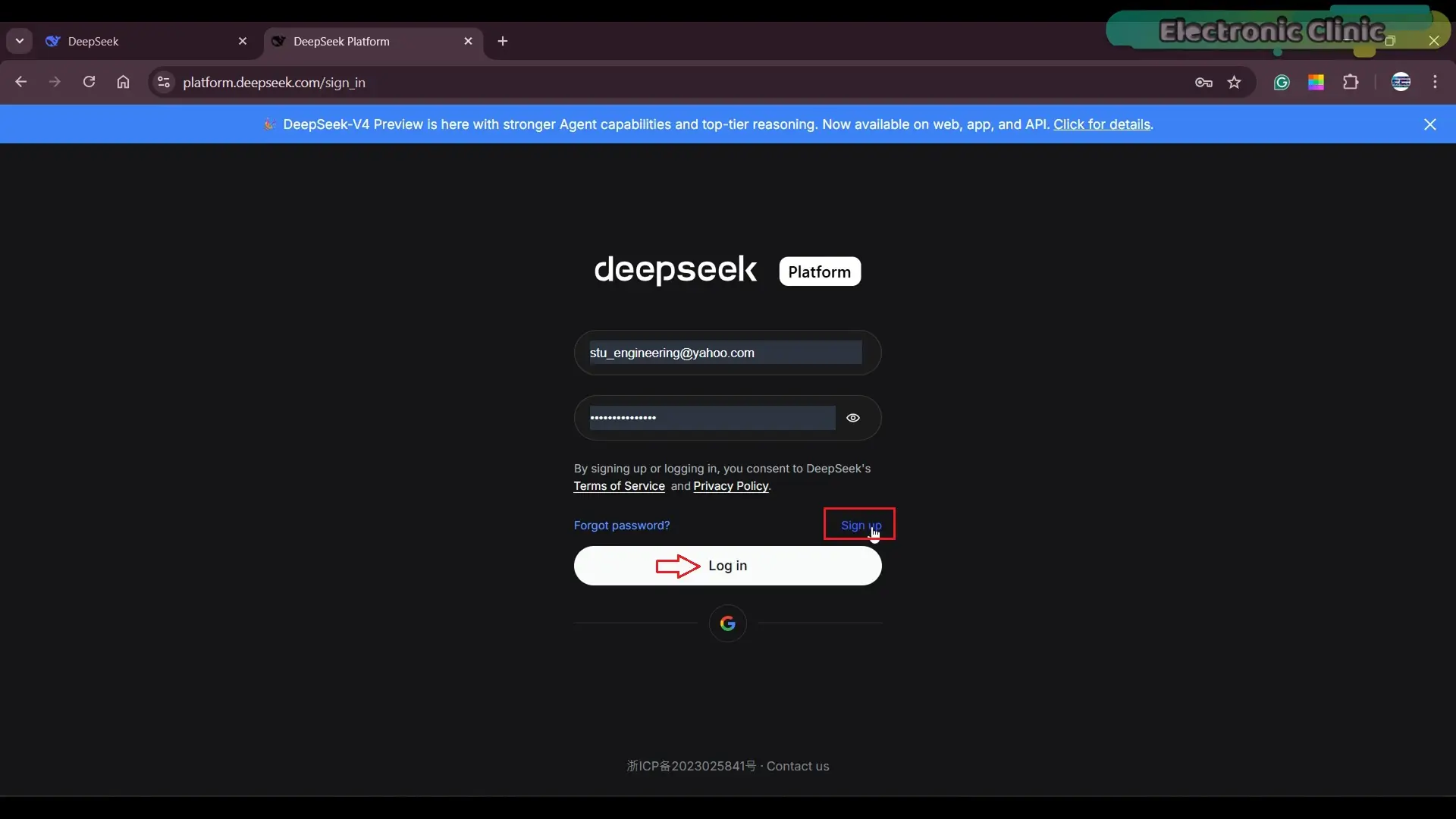Screen dimensions: 1456x819
Task: Go to Sign up
Action: click(861, 525)
